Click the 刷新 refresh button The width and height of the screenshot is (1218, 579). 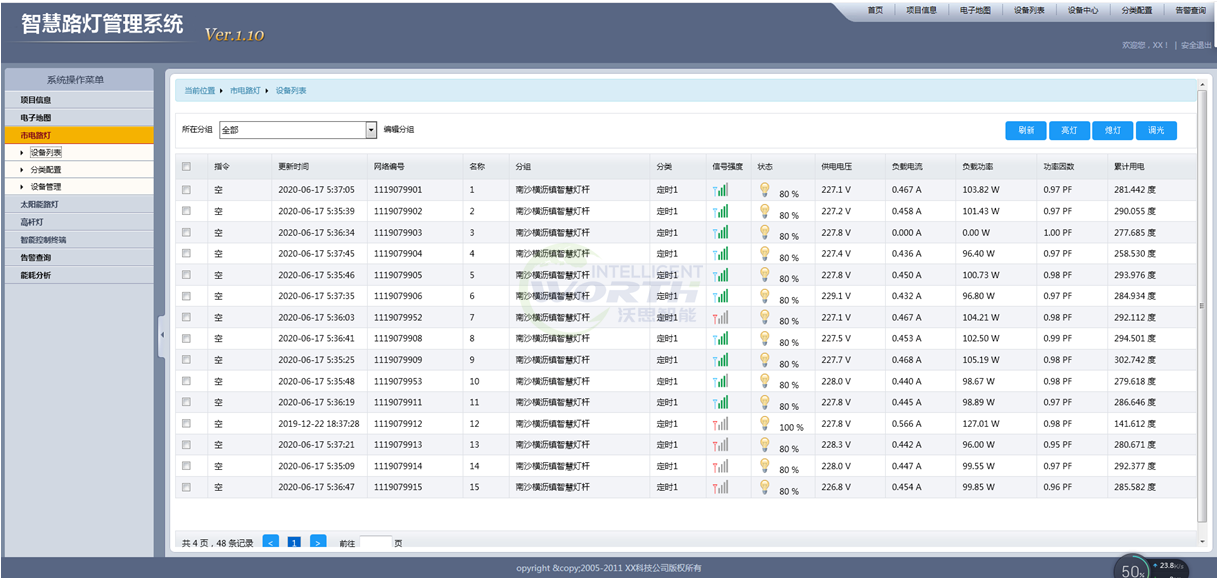(x=1026, y=131)
